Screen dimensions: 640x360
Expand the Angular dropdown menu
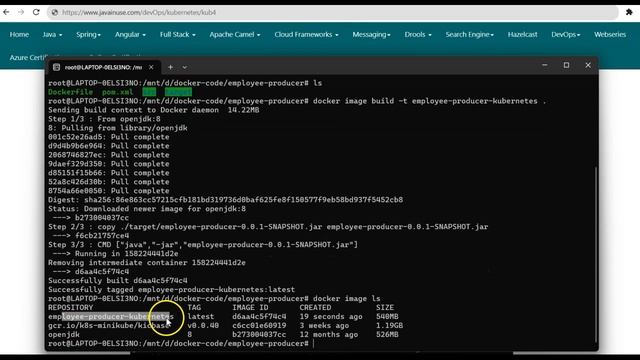[x=130, y=35]
